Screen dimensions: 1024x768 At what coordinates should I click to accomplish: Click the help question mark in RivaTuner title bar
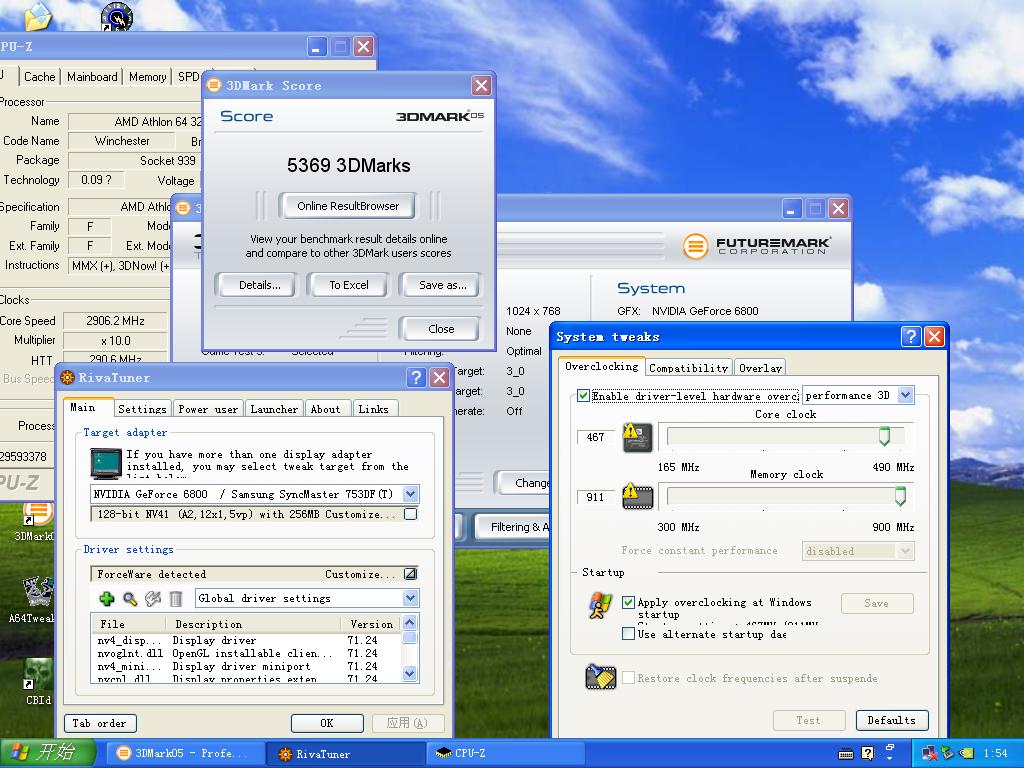(416, 377)
